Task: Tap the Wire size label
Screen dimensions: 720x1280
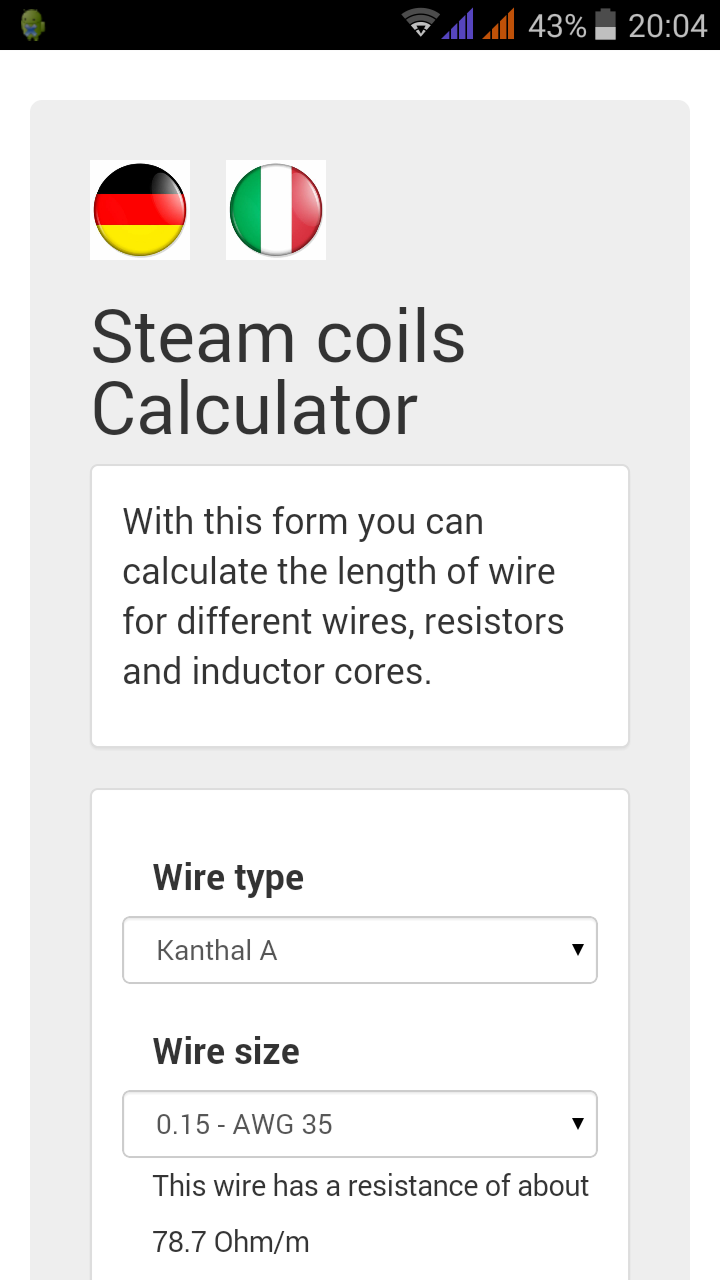Action: [225, 1051]
